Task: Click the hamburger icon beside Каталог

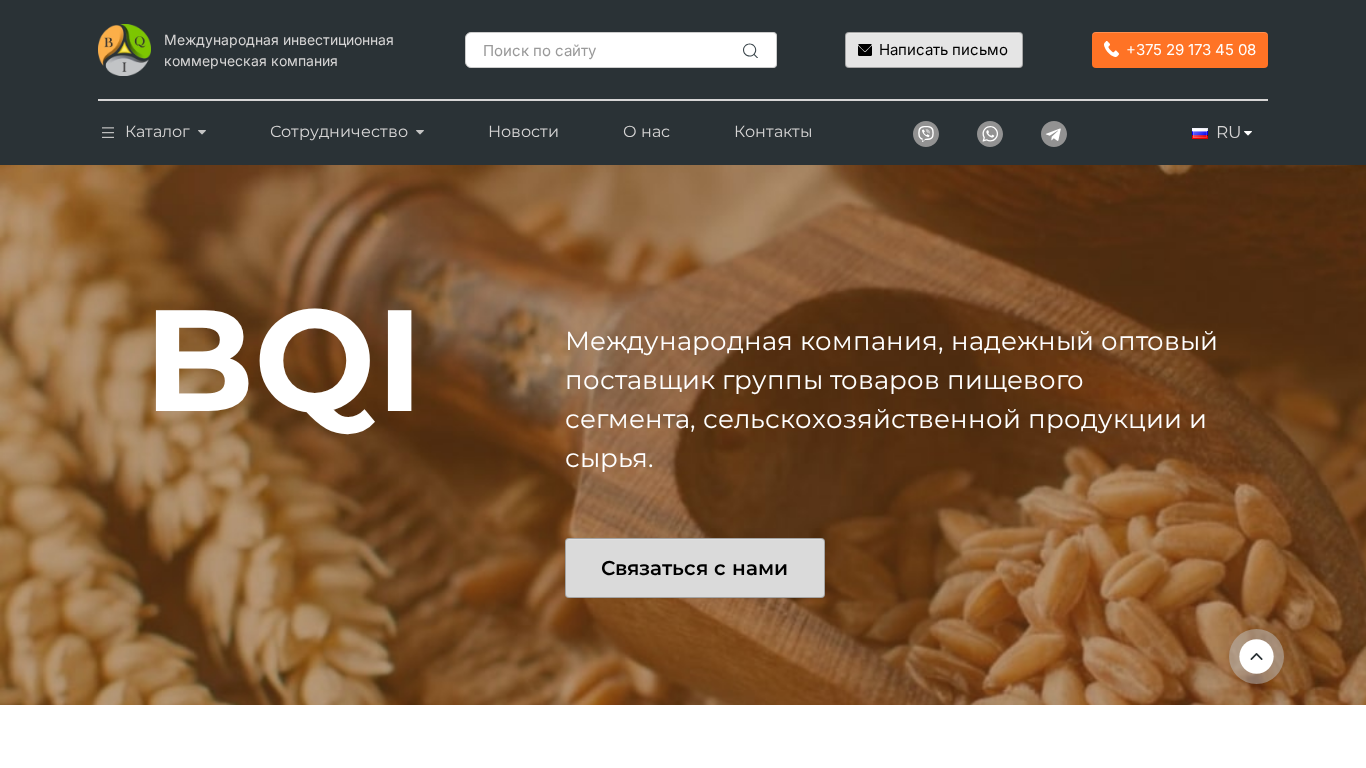Action: (x=108, y=132)
